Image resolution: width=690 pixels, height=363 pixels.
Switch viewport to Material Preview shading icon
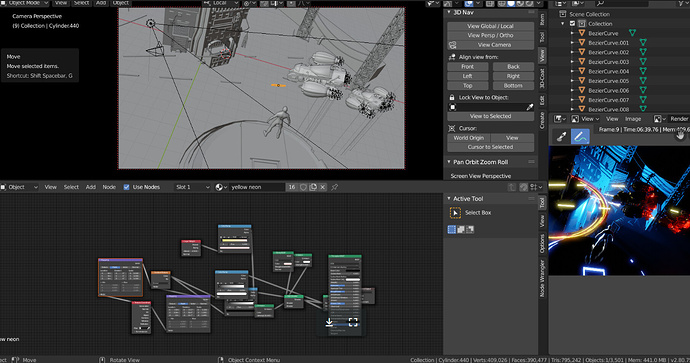[520, 4]
